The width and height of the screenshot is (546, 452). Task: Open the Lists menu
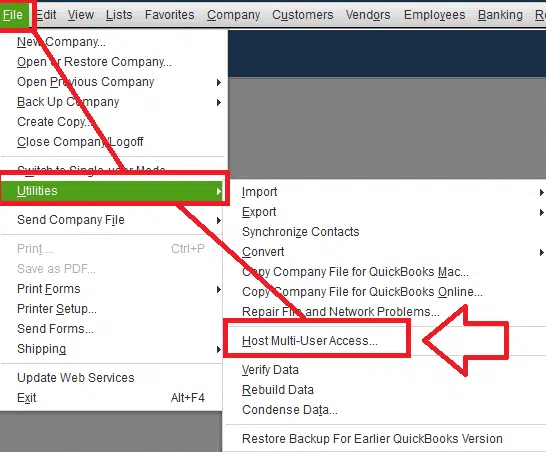(119, 15)
